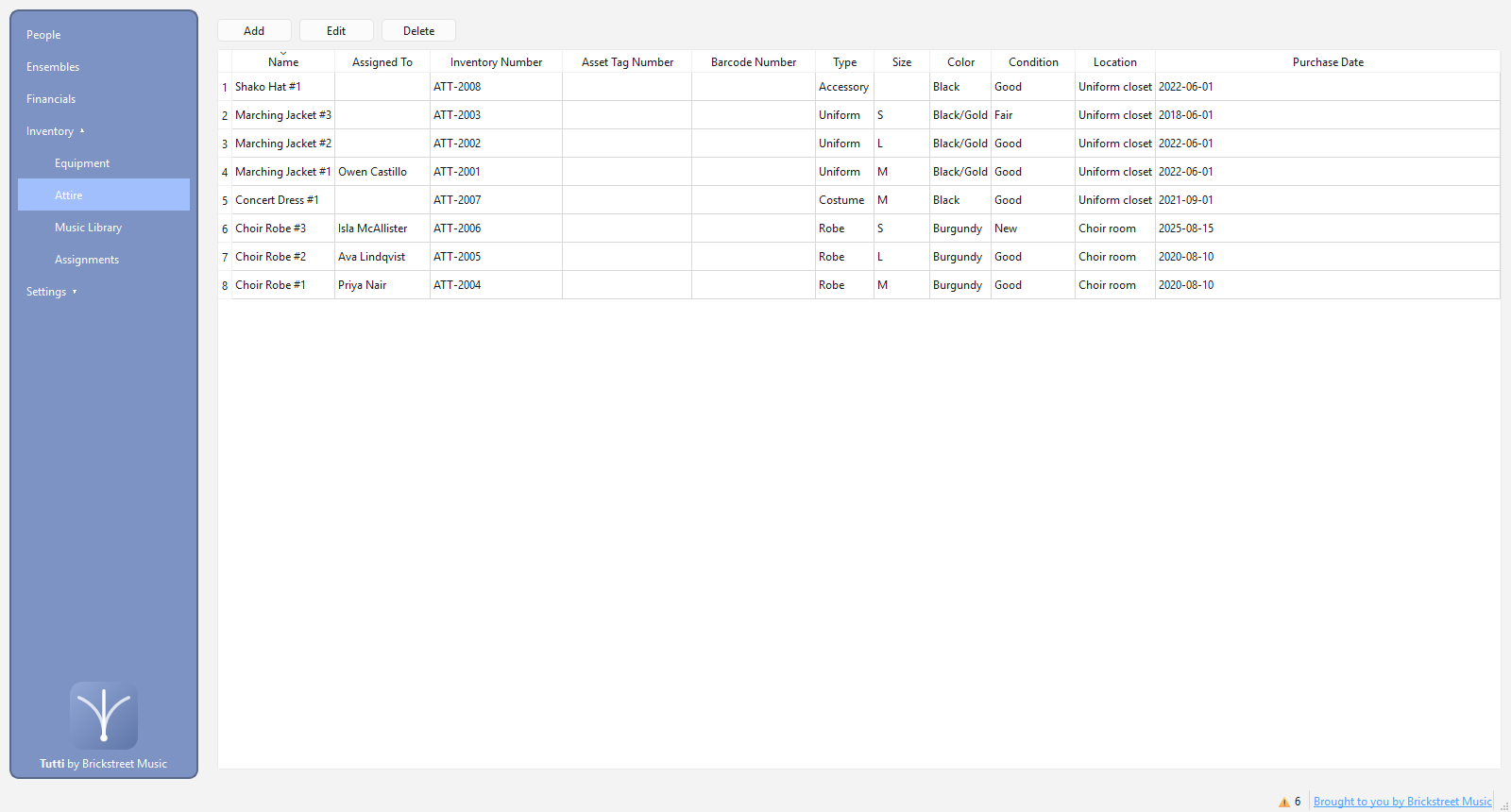This screenshot has height=812, width=1511.
Task: Click the warning count 6 in status bar
Action: pyautogui.click(x=1298, y=802)
